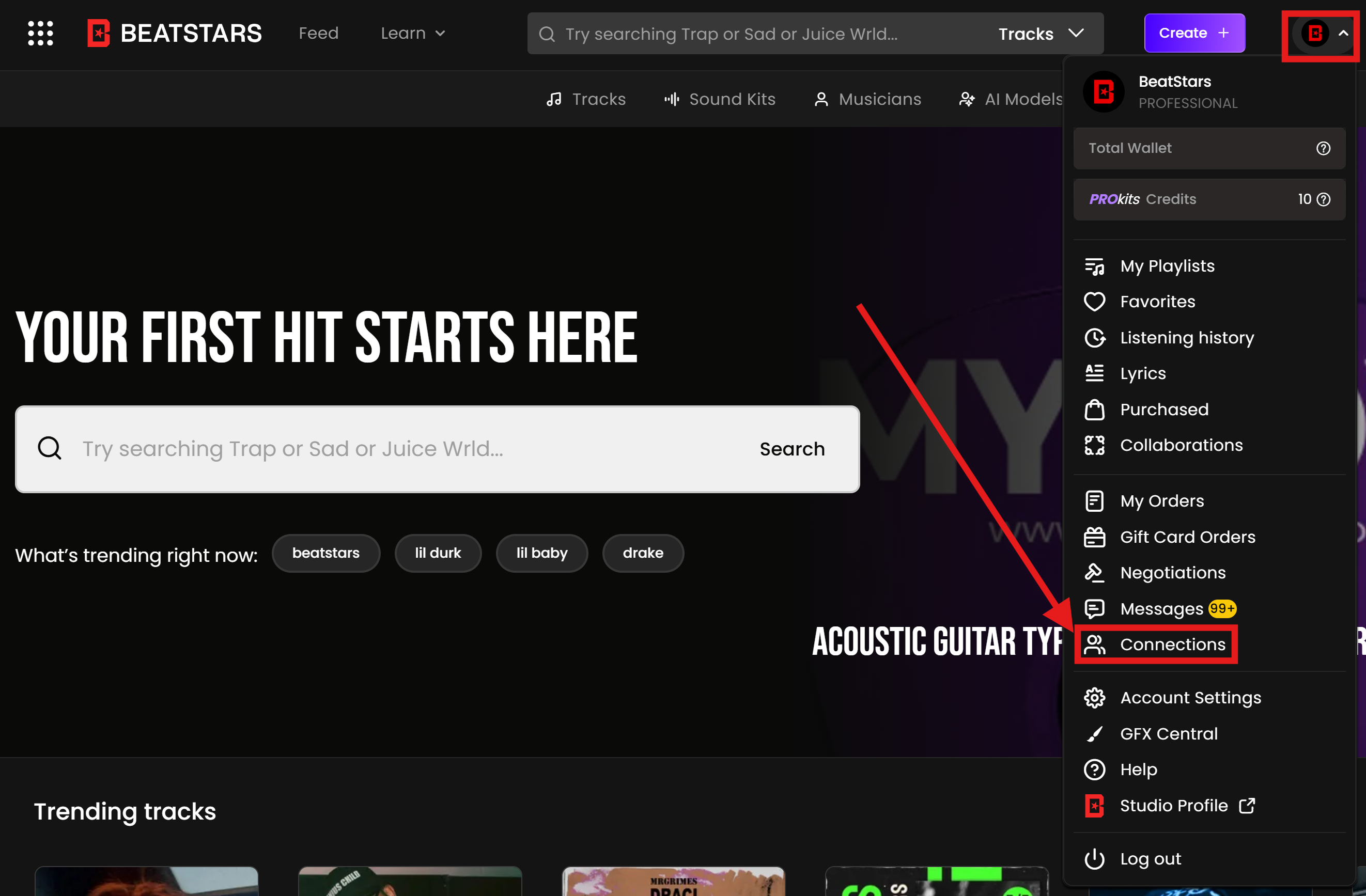Collapse the profile menu chevron
This screenshot has height=896, width=1366.
pyautogui.click(x=1343, y=33)
